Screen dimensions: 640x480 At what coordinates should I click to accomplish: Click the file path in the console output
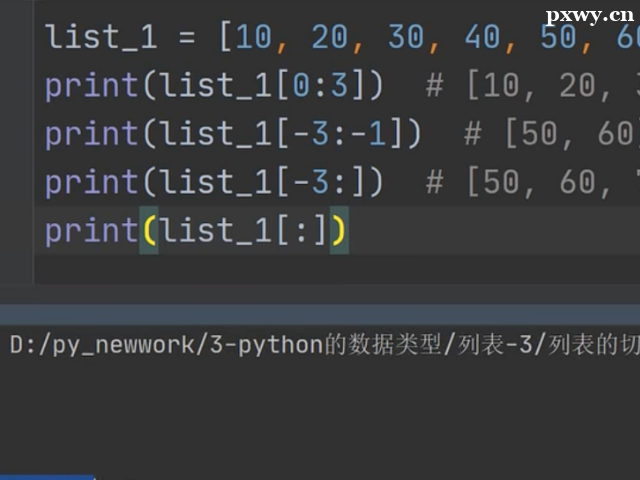pyautogui.click(x=320, y=345)
